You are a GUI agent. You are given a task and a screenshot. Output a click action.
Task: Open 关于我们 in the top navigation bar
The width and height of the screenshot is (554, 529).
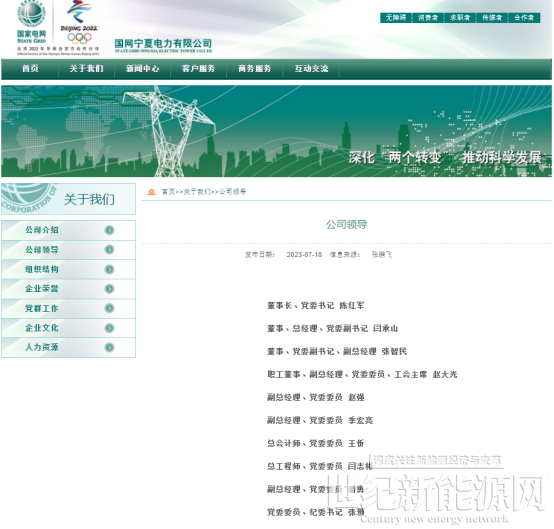pyautogui.click(x=86, y=69)
